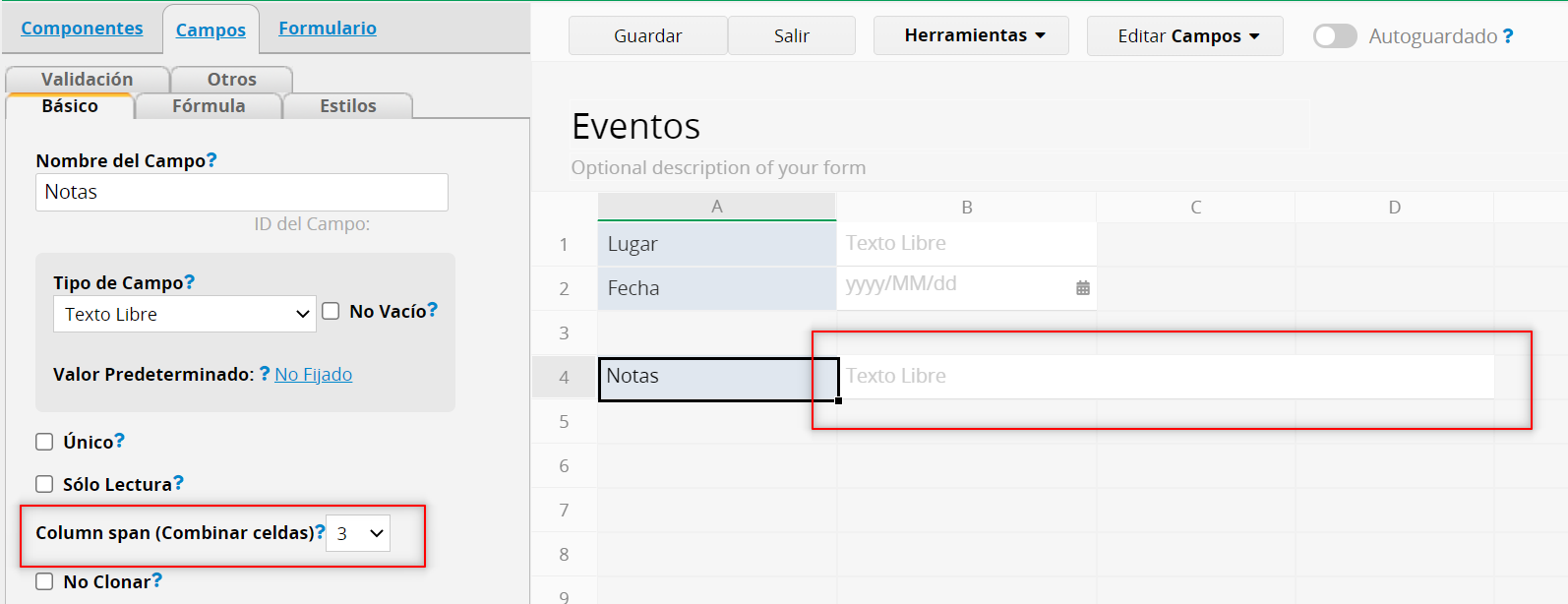The image size is (1568, 604).
Task: Toggle the Autoguardado switch
Action: (x=1335, y=36)
